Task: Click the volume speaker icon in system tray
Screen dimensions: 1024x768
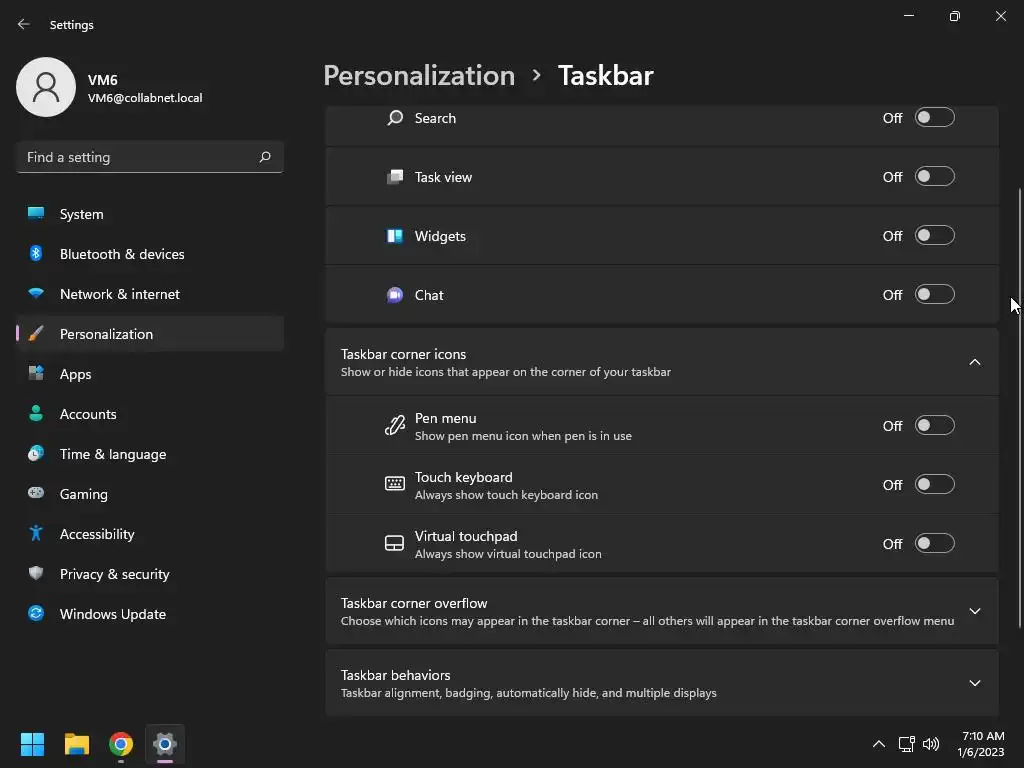Action: click(931, 744)
